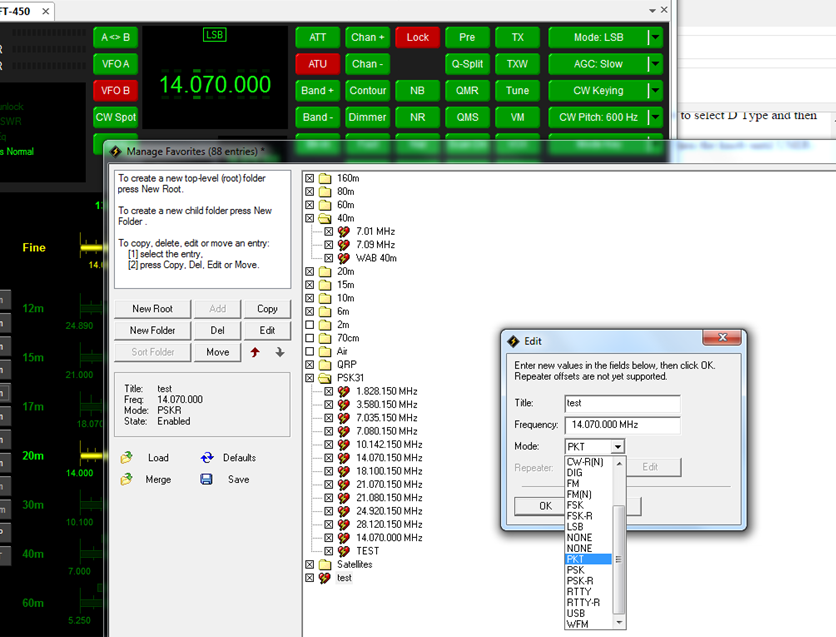Choose DIG from the mode list
This screenshot has height=637, width=836.
tap(589, 473)
